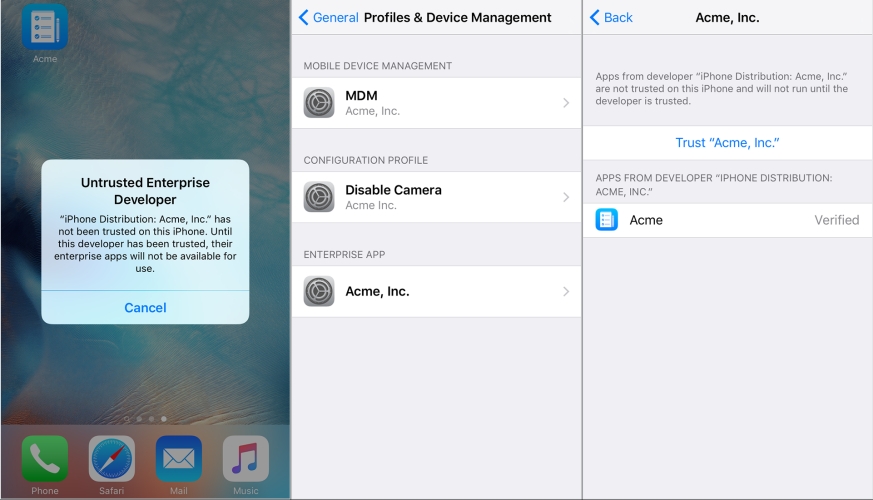This screenshot has height=500, width=873.
Task: Open the MDM Acme, Inc. row
Action: click(436, 103)
